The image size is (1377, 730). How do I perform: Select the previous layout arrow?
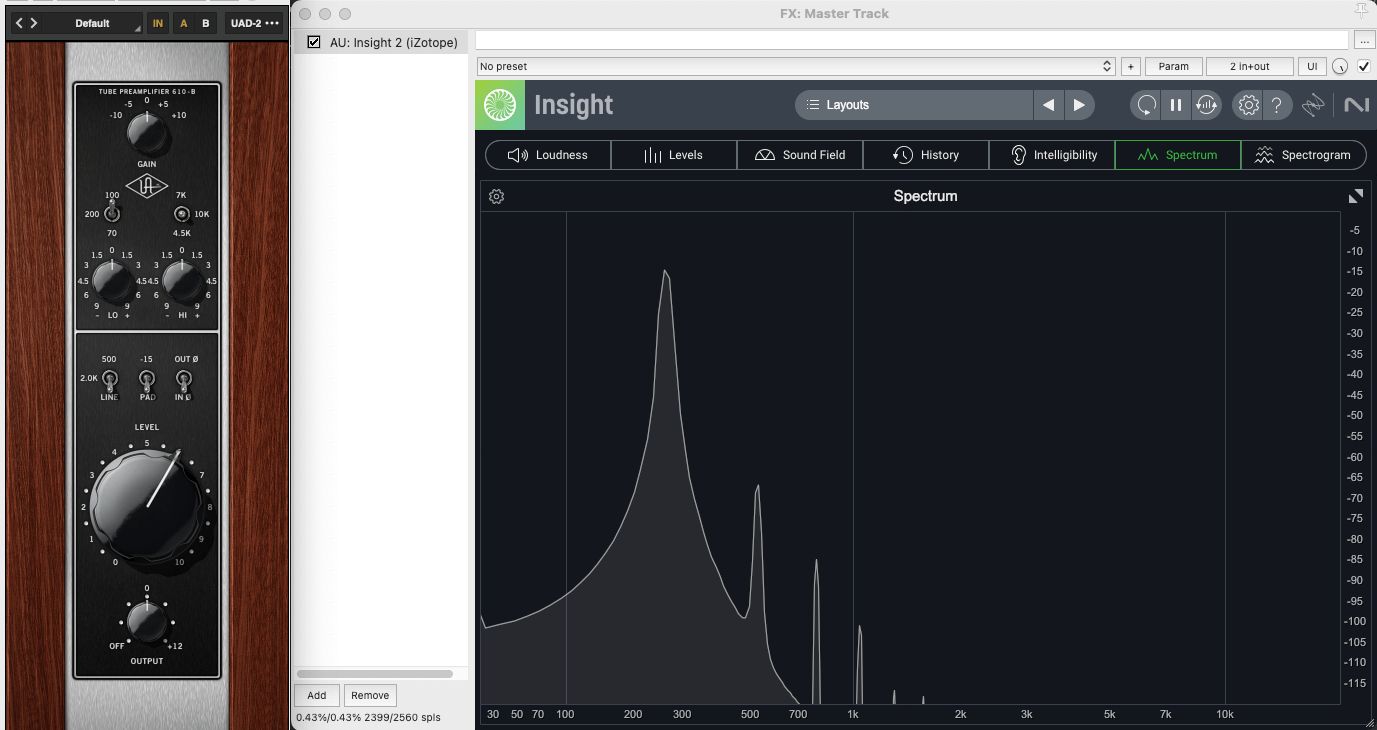tap(1048, 105)
